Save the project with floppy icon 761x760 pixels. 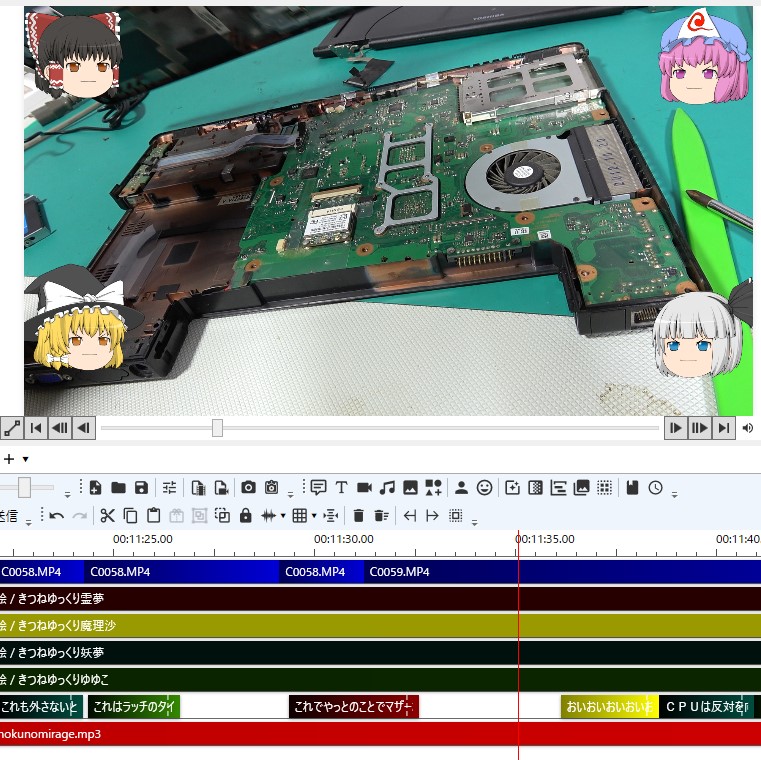[141, 487]
